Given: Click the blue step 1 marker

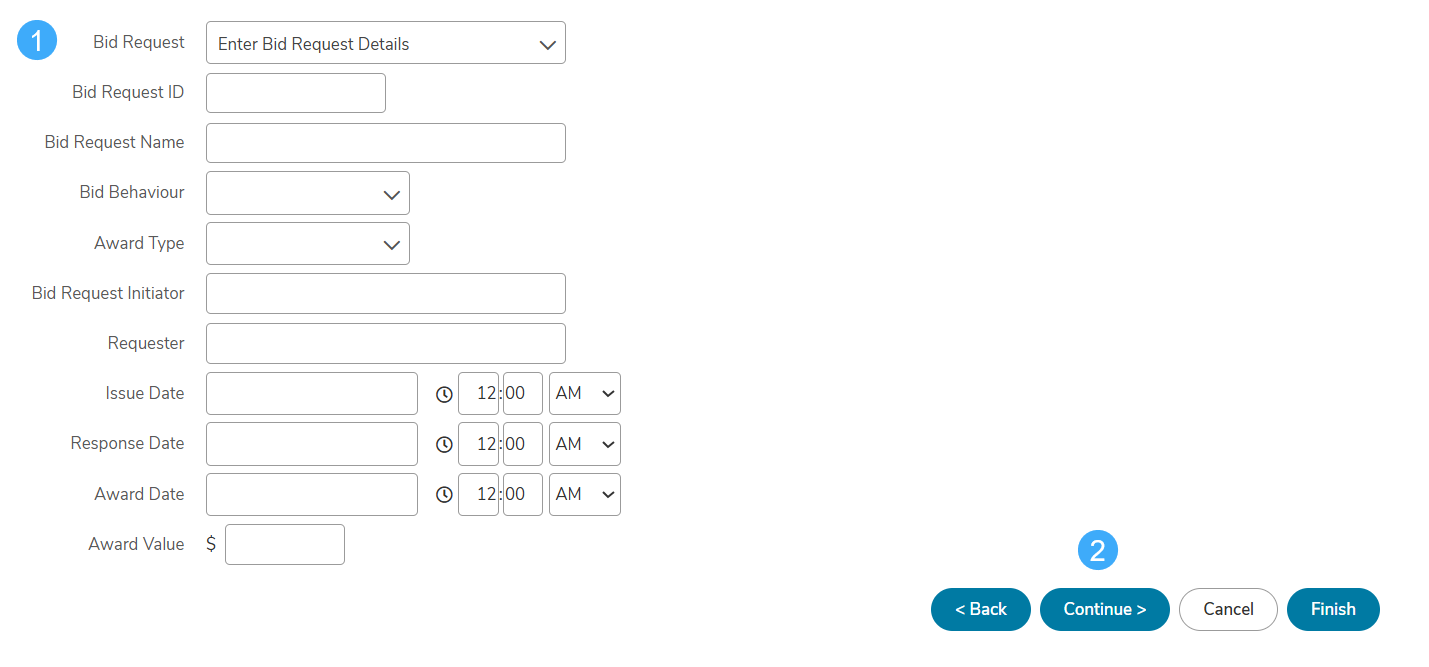Looking at the screenshot, I should click(x=37, y=41).
